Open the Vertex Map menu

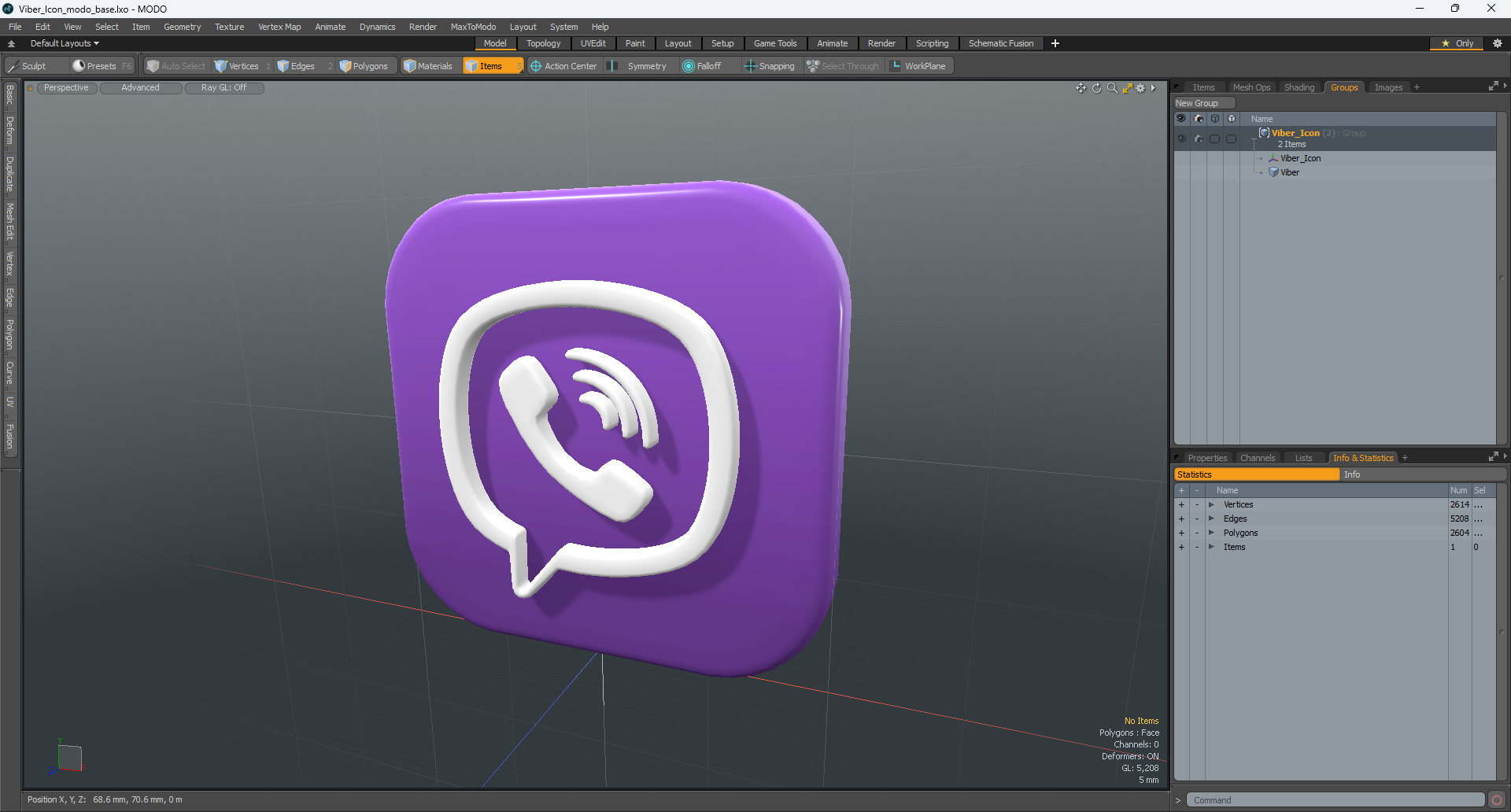click(279, 27)
